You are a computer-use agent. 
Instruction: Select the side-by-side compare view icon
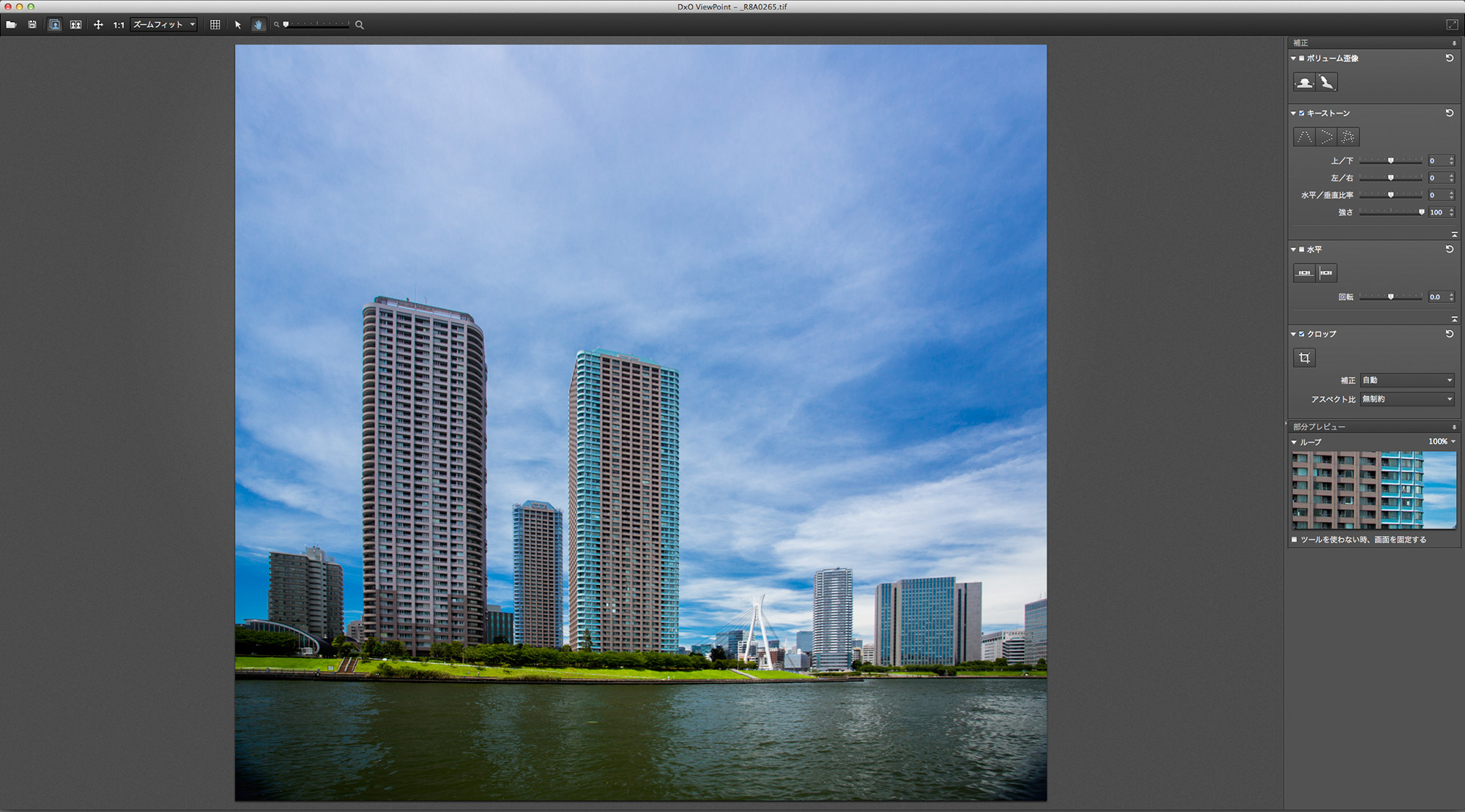click(75, 24)
